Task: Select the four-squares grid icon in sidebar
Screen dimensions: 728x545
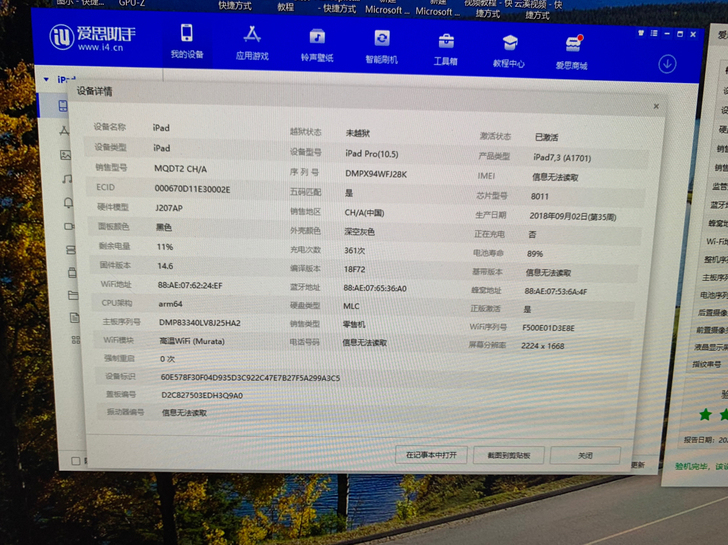Action: (x=76, y=340)
